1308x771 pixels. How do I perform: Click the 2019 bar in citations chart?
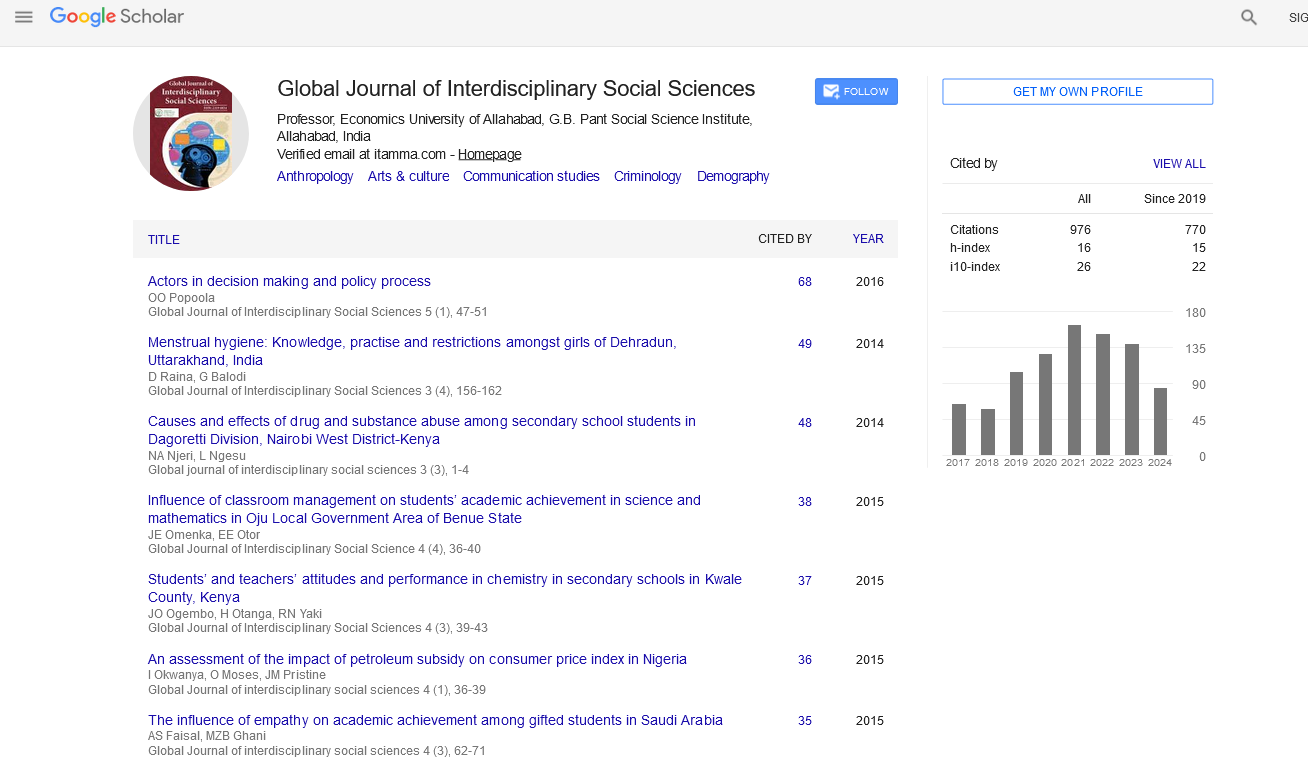click(x=1016, y=413)
